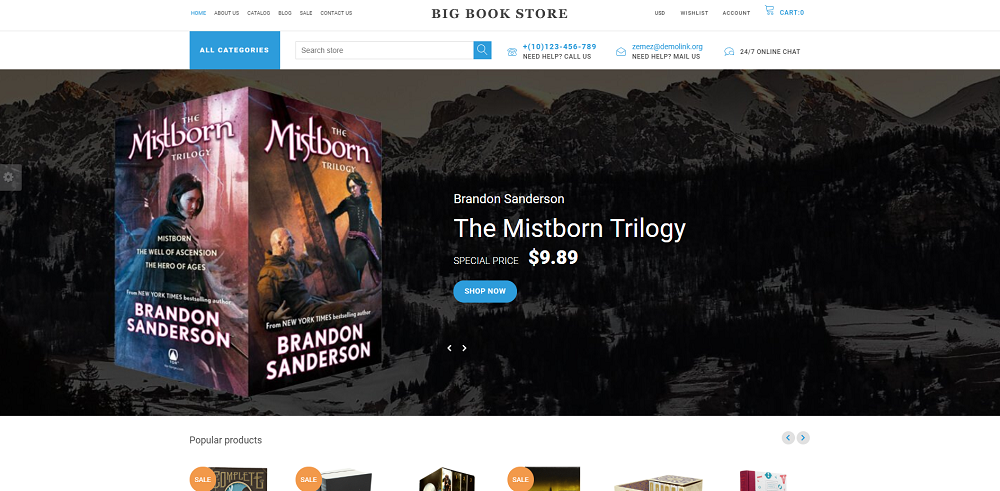Show next popular products carousel arrow
1000x491 pixels.
pyautogui.click(x=804, y=437)
